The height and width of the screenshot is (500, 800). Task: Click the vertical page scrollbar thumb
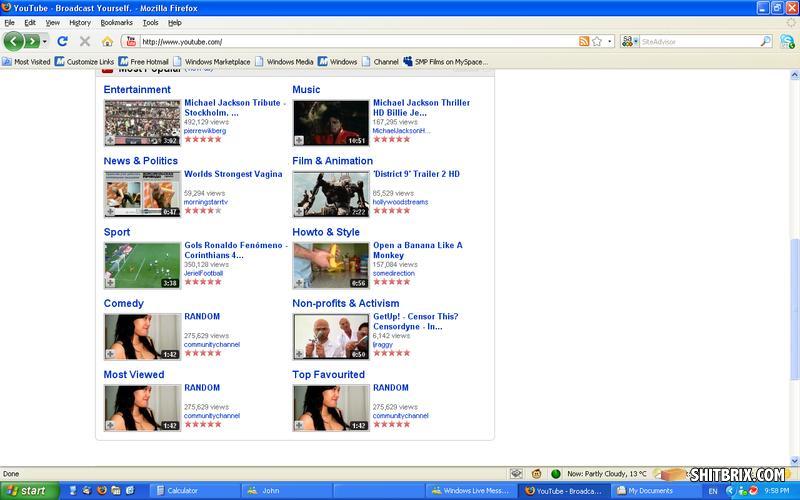pos(794,309)
